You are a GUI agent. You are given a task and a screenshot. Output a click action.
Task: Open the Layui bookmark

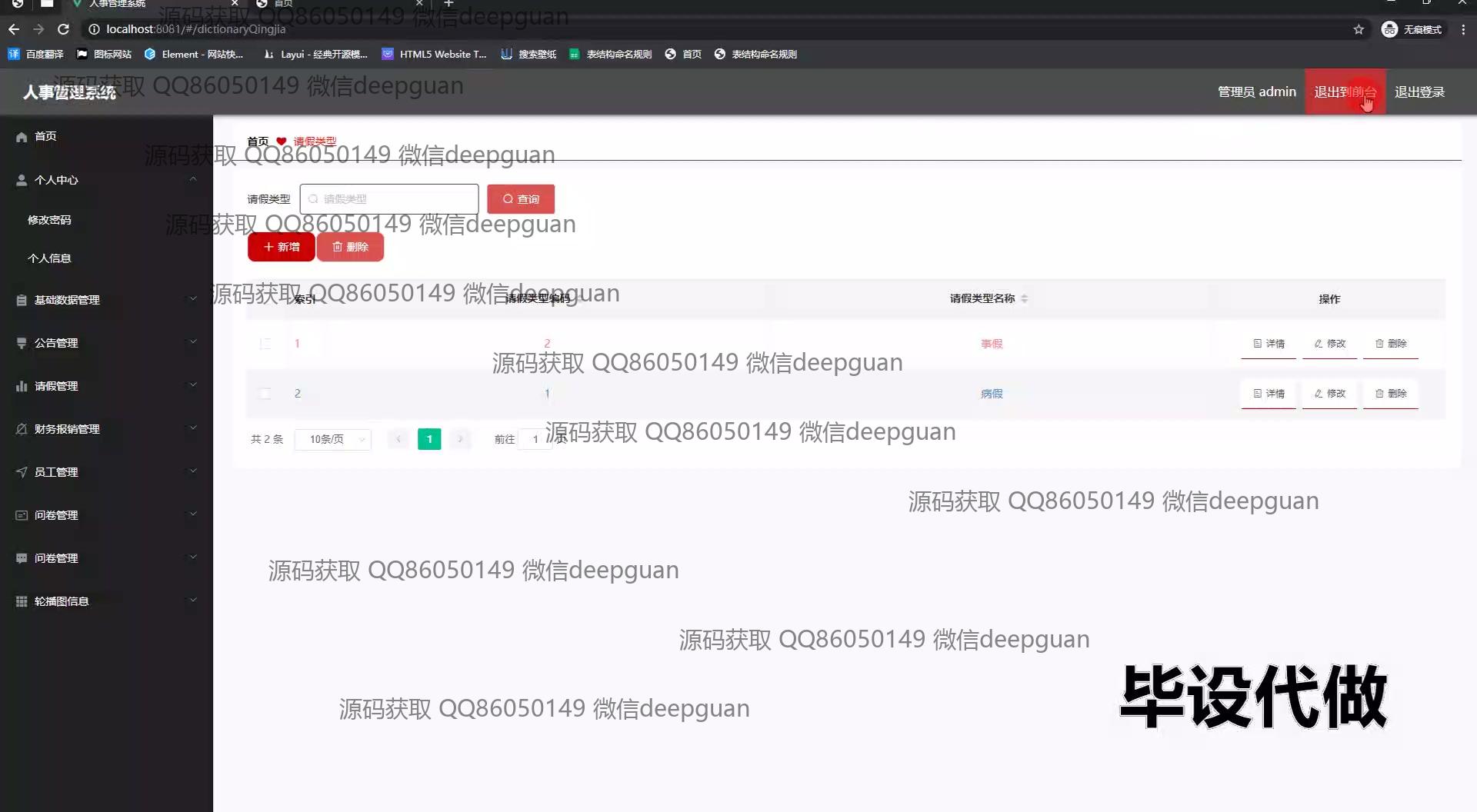click(315, 54)
